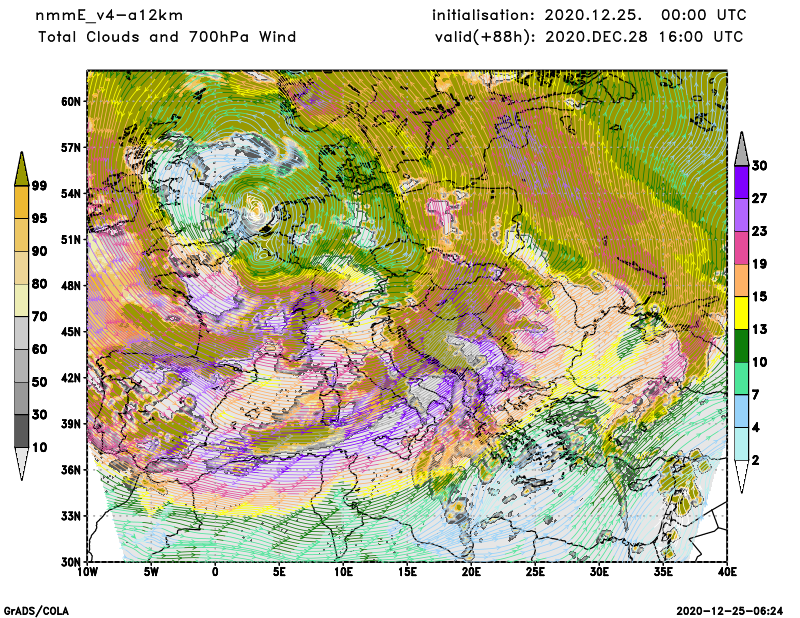Screen dimensions: 800x618
Task: Click the white bottom arrow of cloud legend
Action: click(23, 464)
